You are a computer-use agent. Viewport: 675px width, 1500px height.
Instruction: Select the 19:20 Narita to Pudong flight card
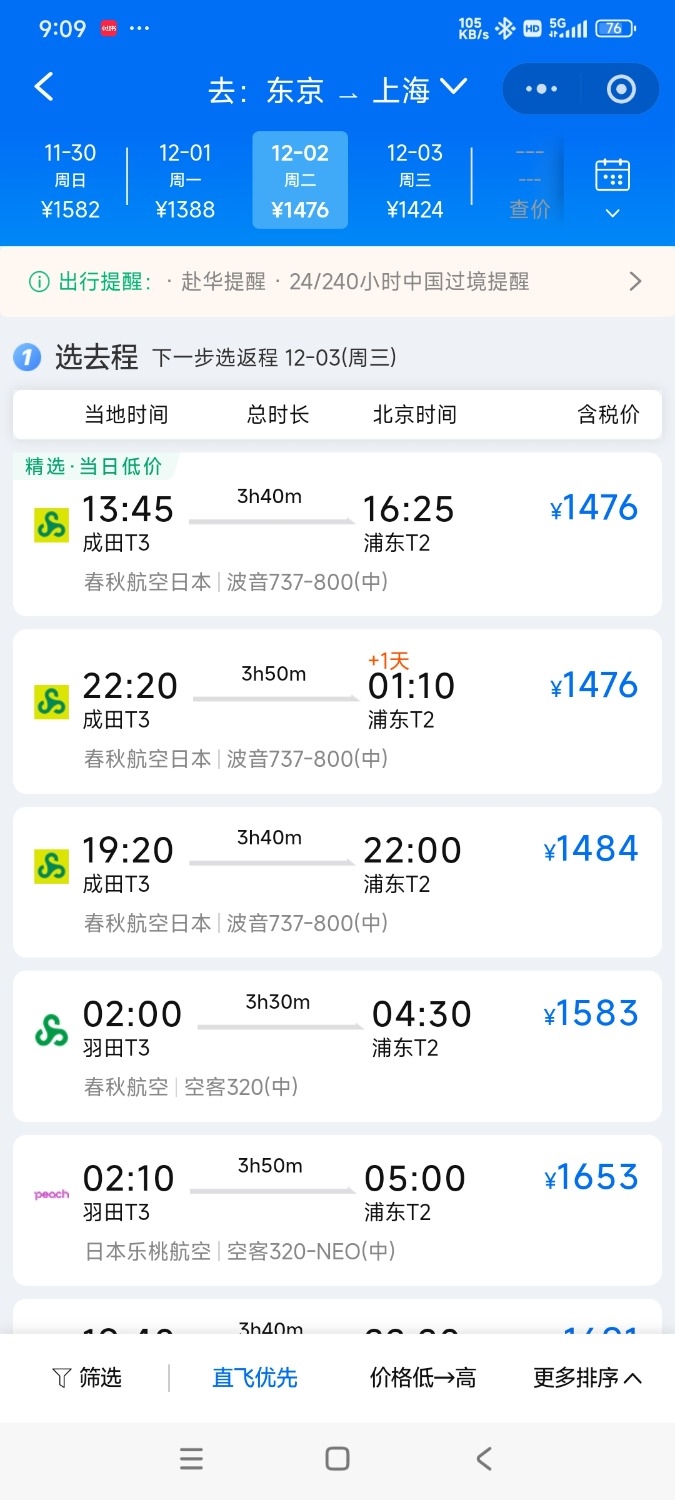337,880
